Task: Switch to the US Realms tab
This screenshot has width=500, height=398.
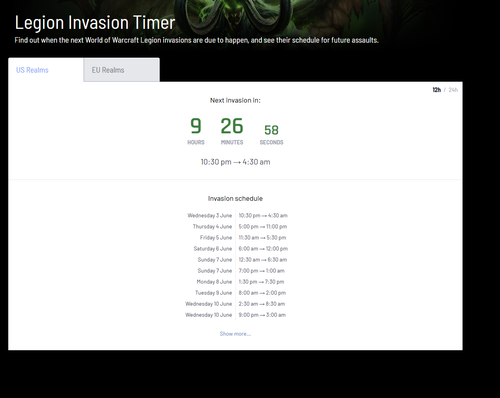Action: coord(46,70)
